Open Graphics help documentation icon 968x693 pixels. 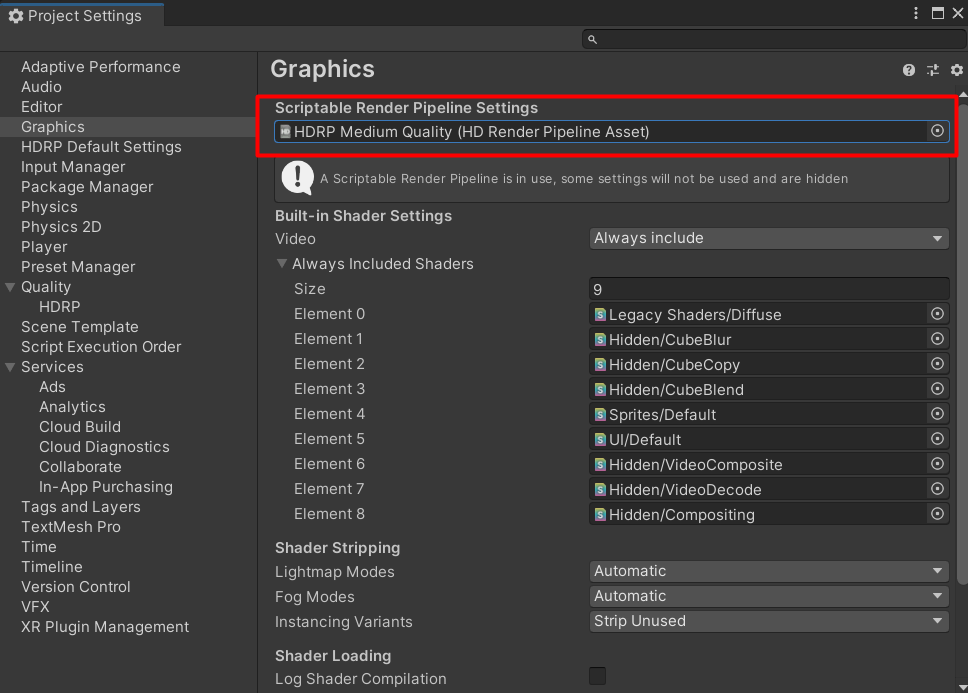(x=908, y=70)
